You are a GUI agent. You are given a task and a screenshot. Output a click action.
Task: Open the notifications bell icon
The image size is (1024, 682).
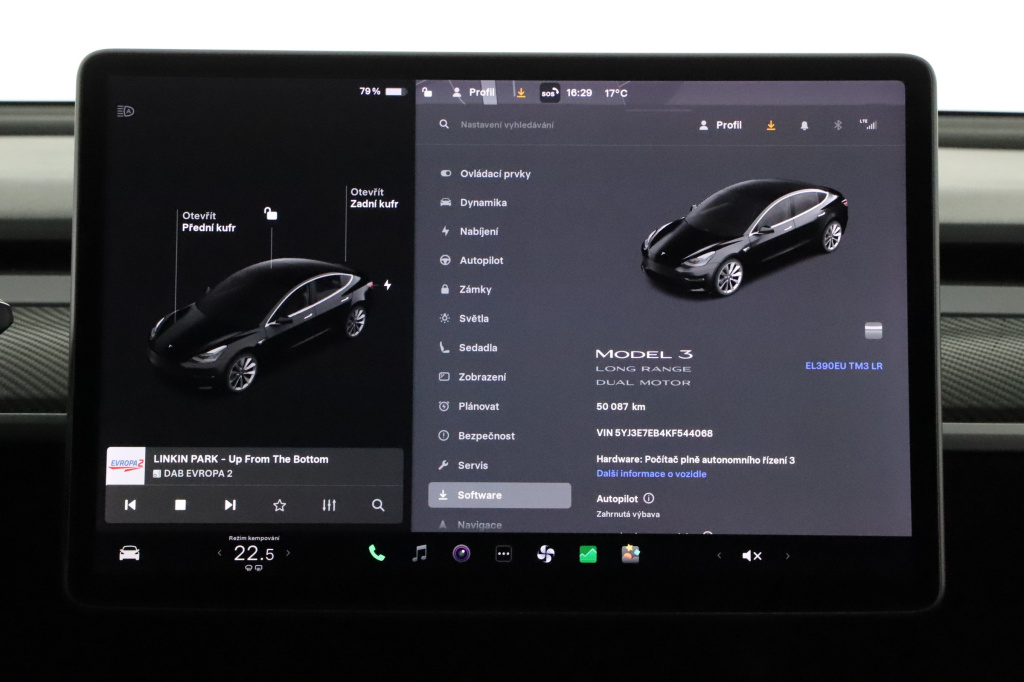[805, 125]
